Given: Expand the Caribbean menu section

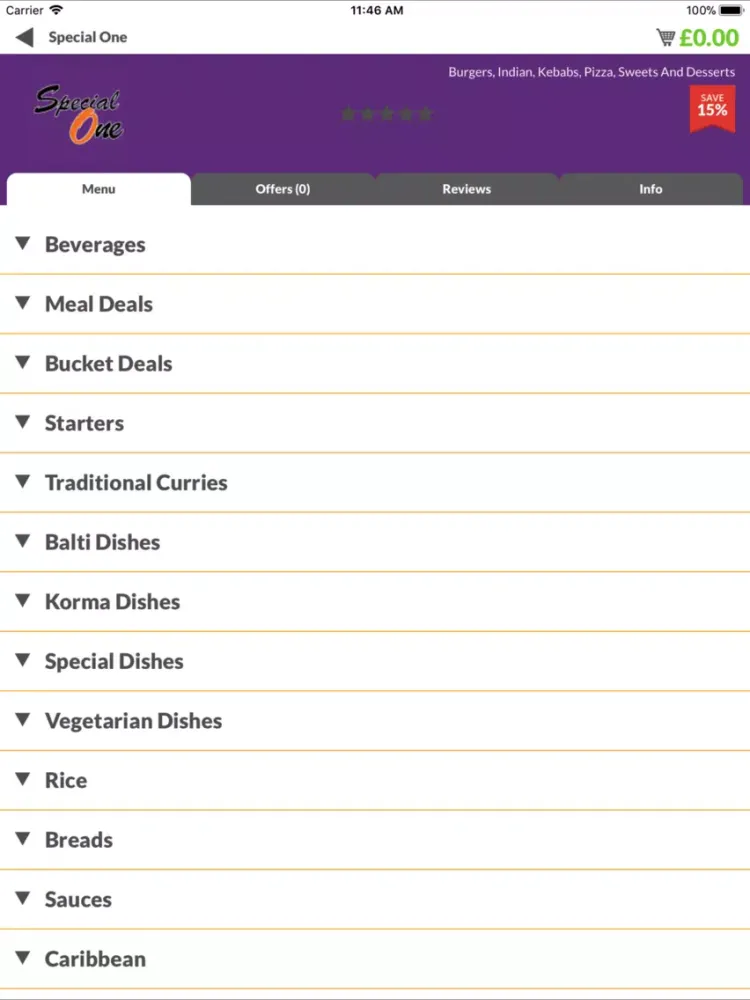Looking at the screenshot, I should 95,959.
